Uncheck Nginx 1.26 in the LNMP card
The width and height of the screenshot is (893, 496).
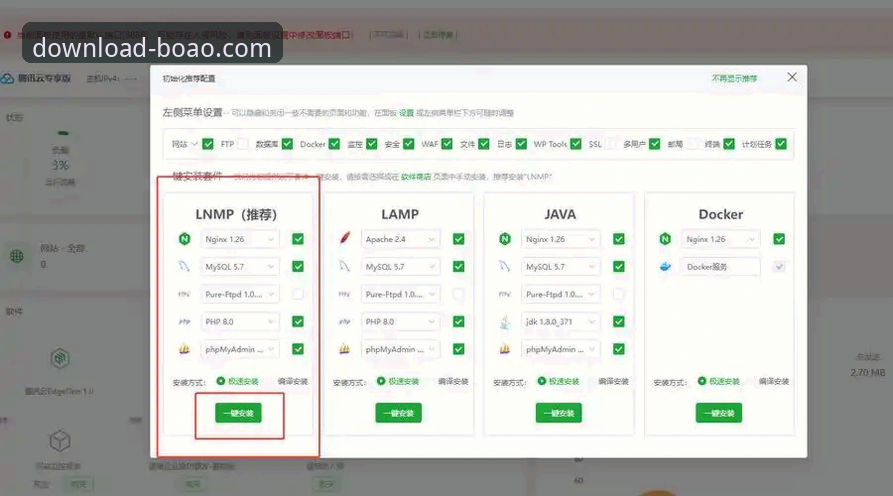[298, 239]
